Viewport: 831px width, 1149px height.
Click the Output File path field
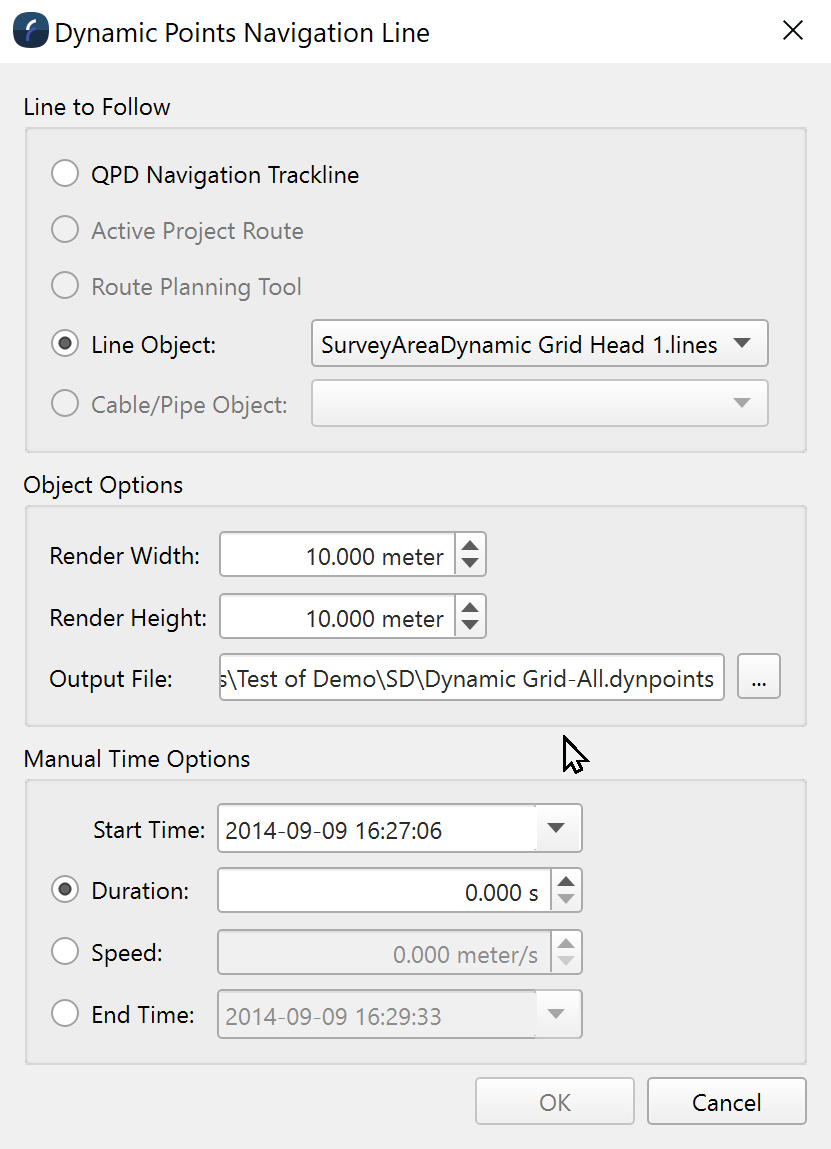[x=471, y=679]
